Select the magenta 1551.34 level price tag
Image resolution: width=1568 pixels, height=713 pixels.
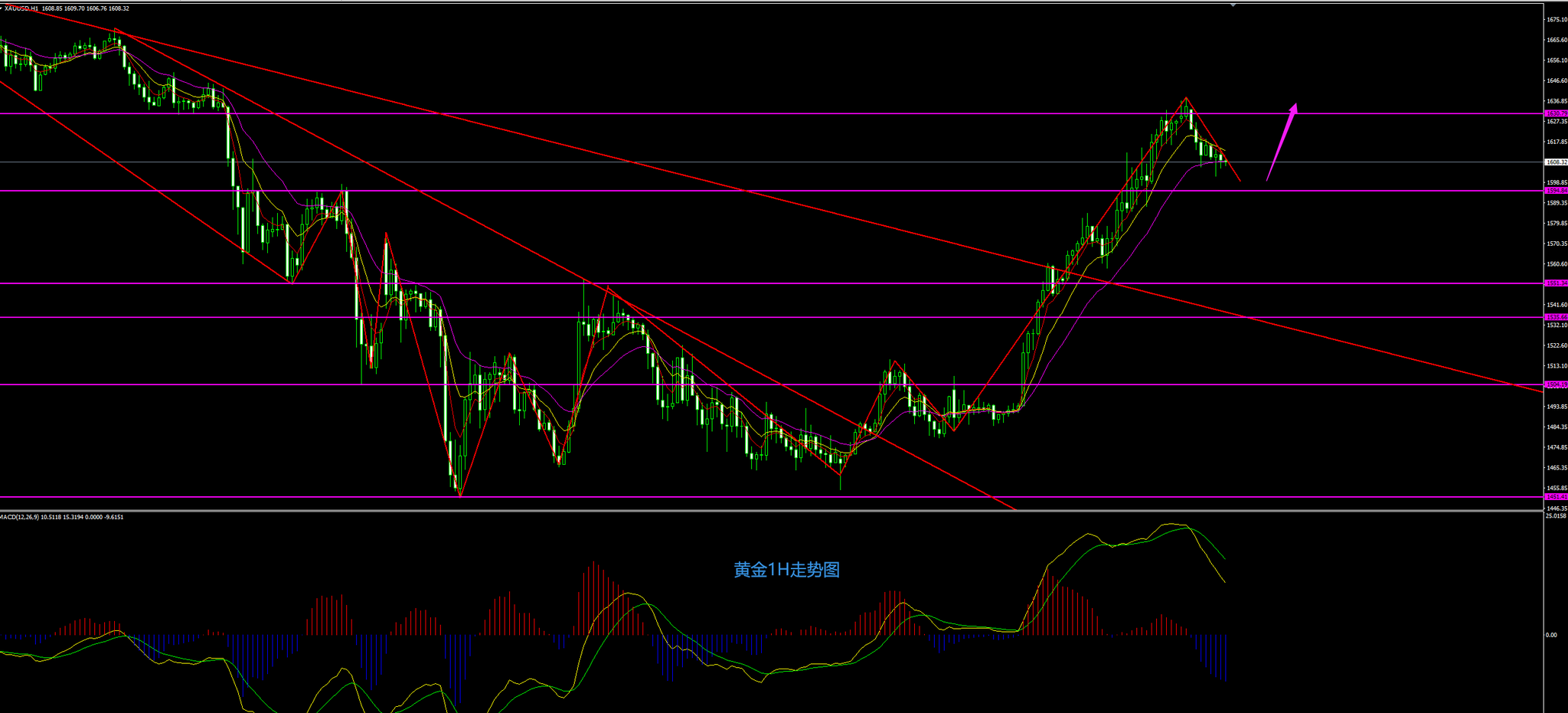[x=1557, y=283]
